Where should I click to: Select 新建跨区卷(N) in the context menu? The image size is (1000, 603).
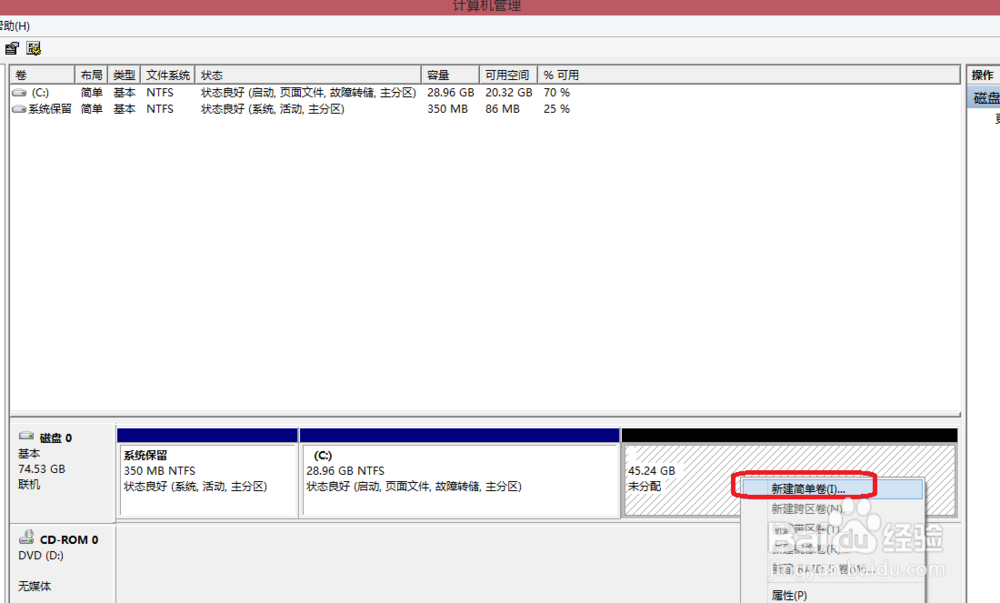[x=806, y=509]
